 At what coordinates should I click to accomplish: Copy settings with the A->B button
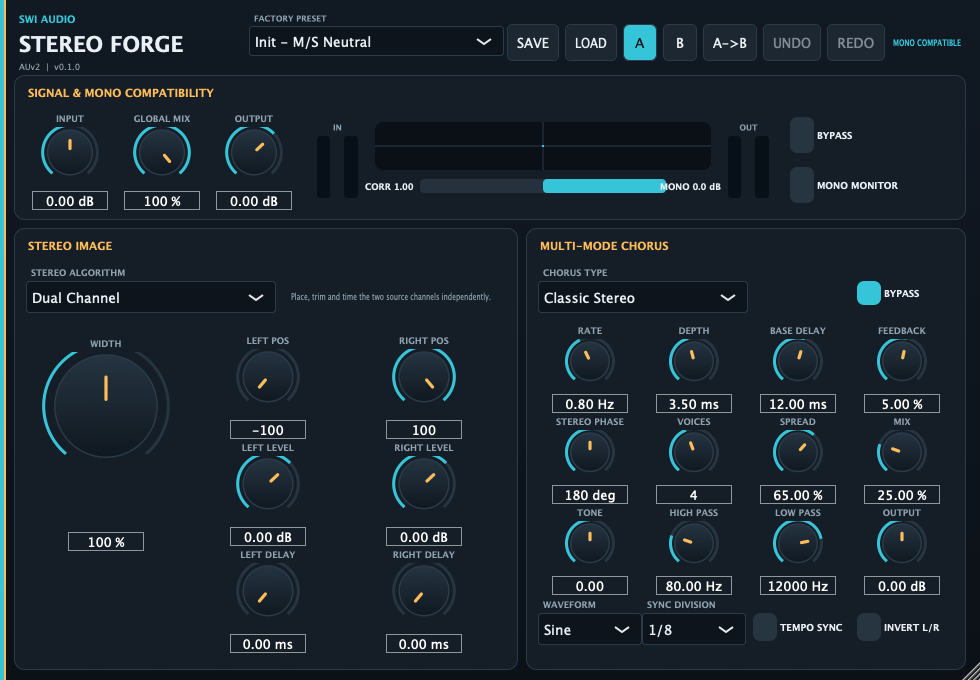(730, 42)
